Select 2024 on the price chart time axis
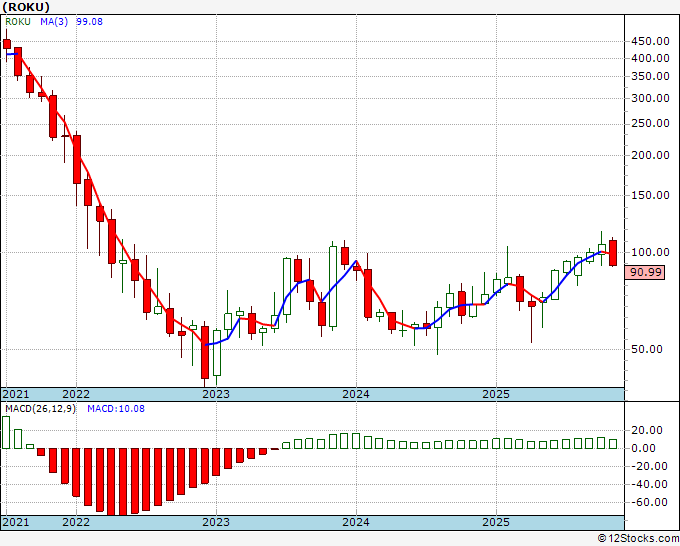This screenshot has width=680, height=546. (x=356, y=394)
